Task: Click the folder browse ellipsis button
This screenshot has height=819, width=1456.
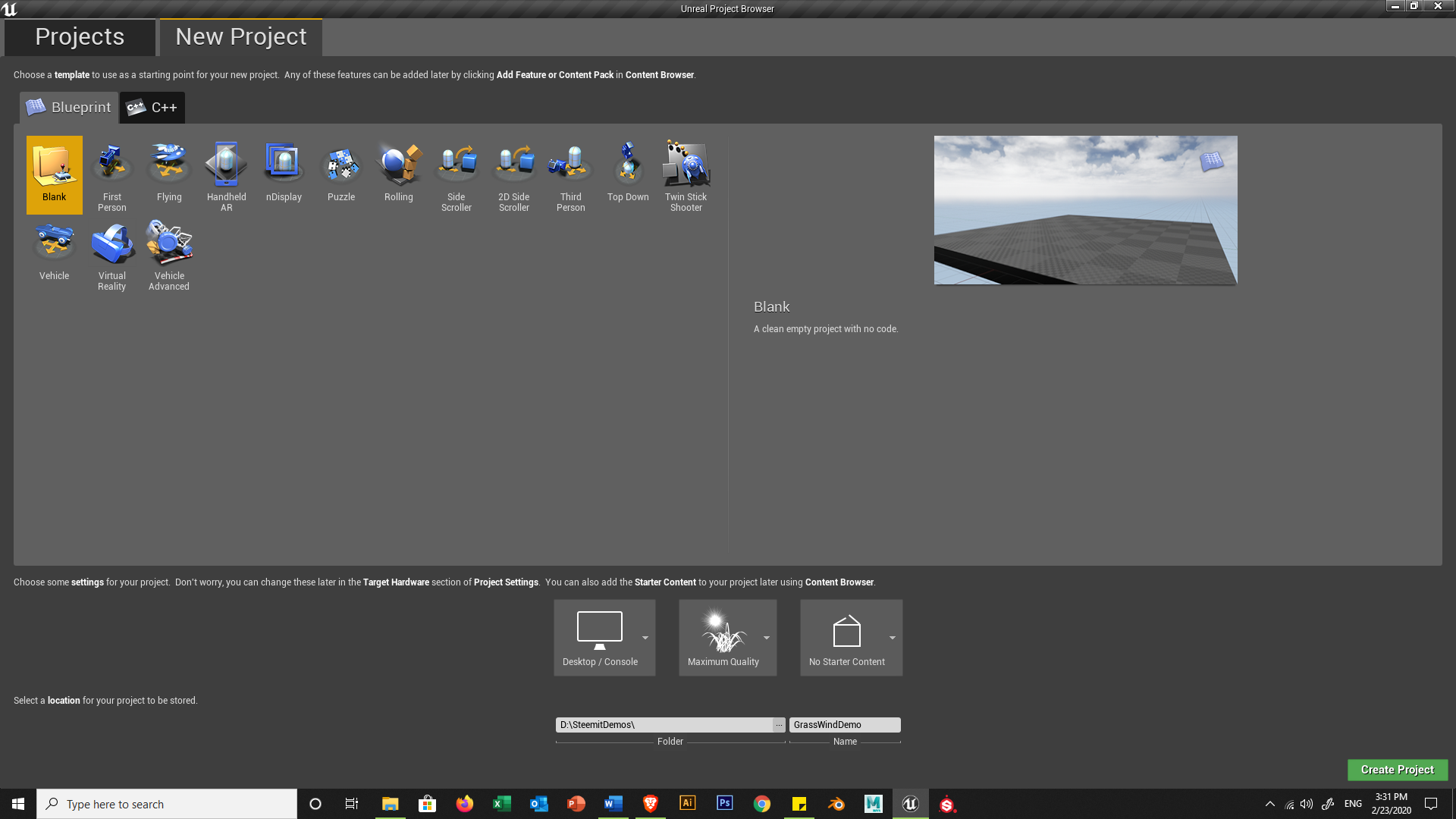Action: point(779,725)
